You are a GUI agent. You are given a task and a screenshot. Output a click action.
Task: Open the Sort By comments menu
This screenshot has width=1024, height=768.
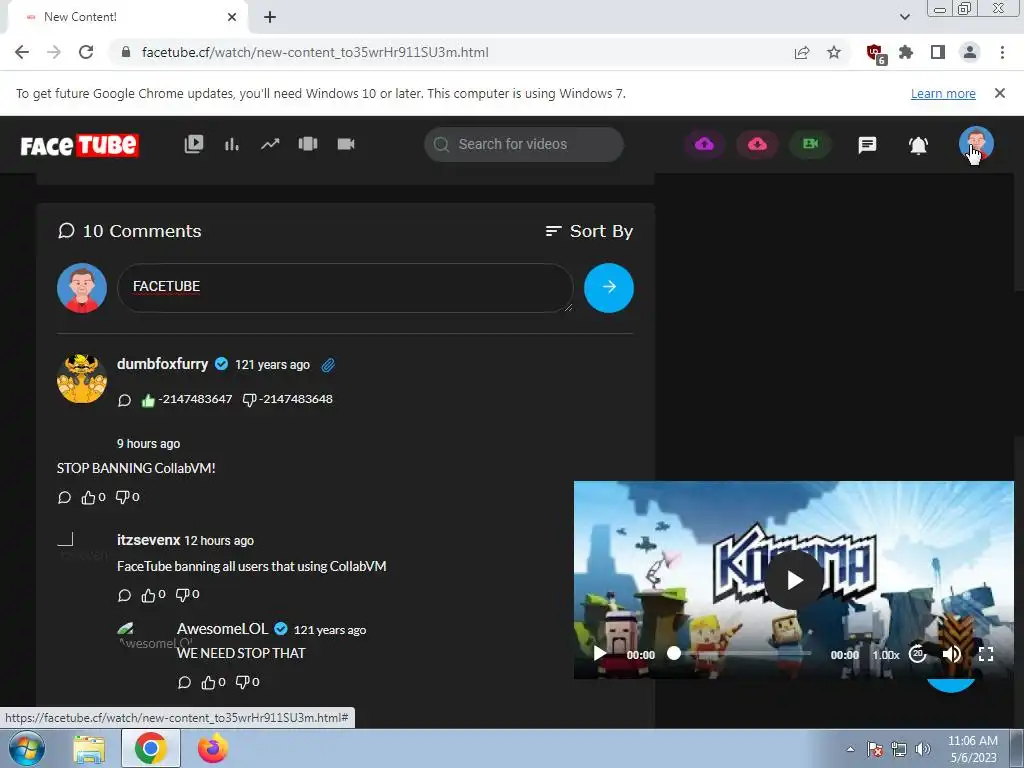[x=589, y=231]
